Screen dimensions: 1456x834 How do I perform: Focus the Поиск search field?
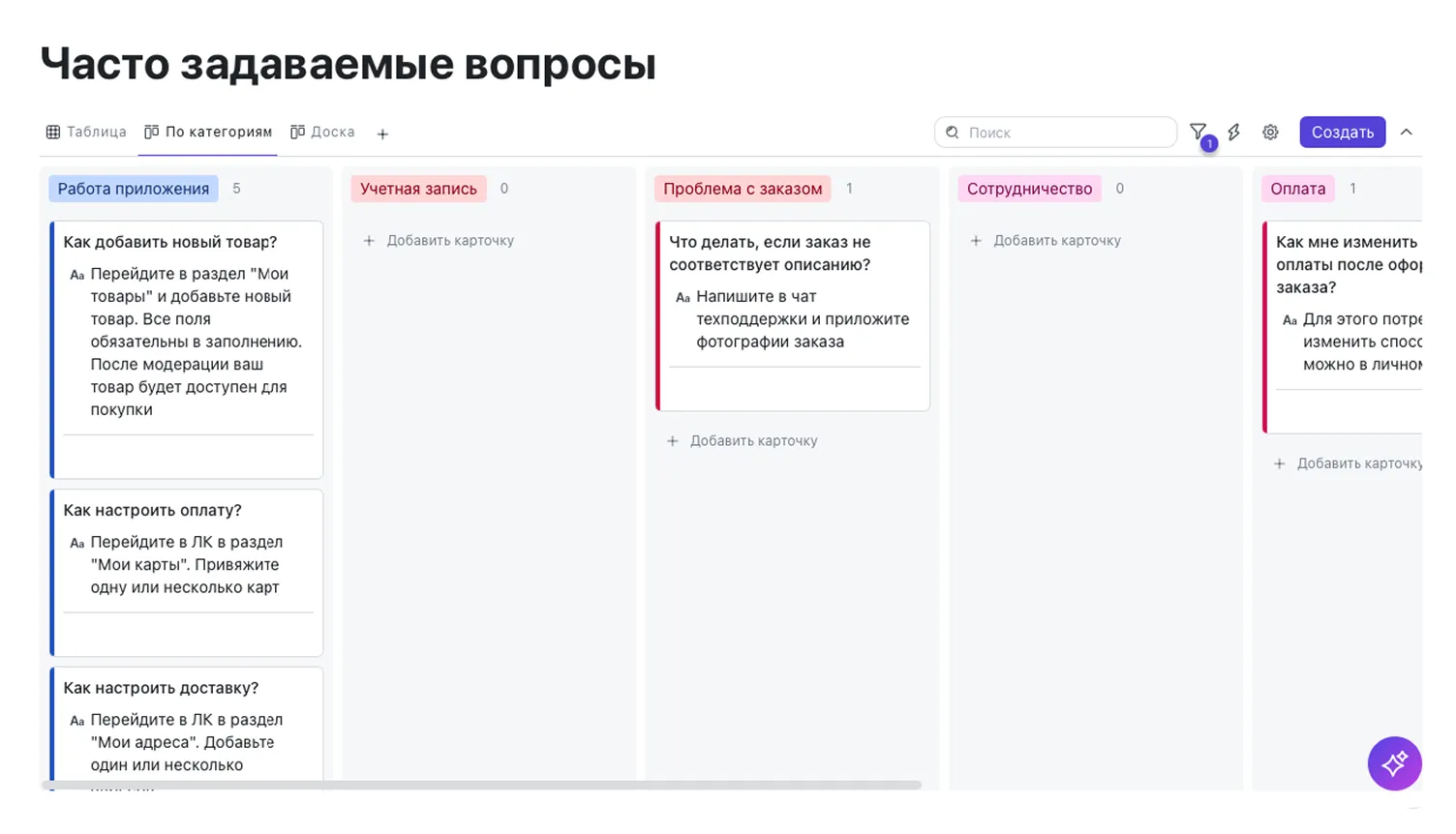tap(1065, 133)
